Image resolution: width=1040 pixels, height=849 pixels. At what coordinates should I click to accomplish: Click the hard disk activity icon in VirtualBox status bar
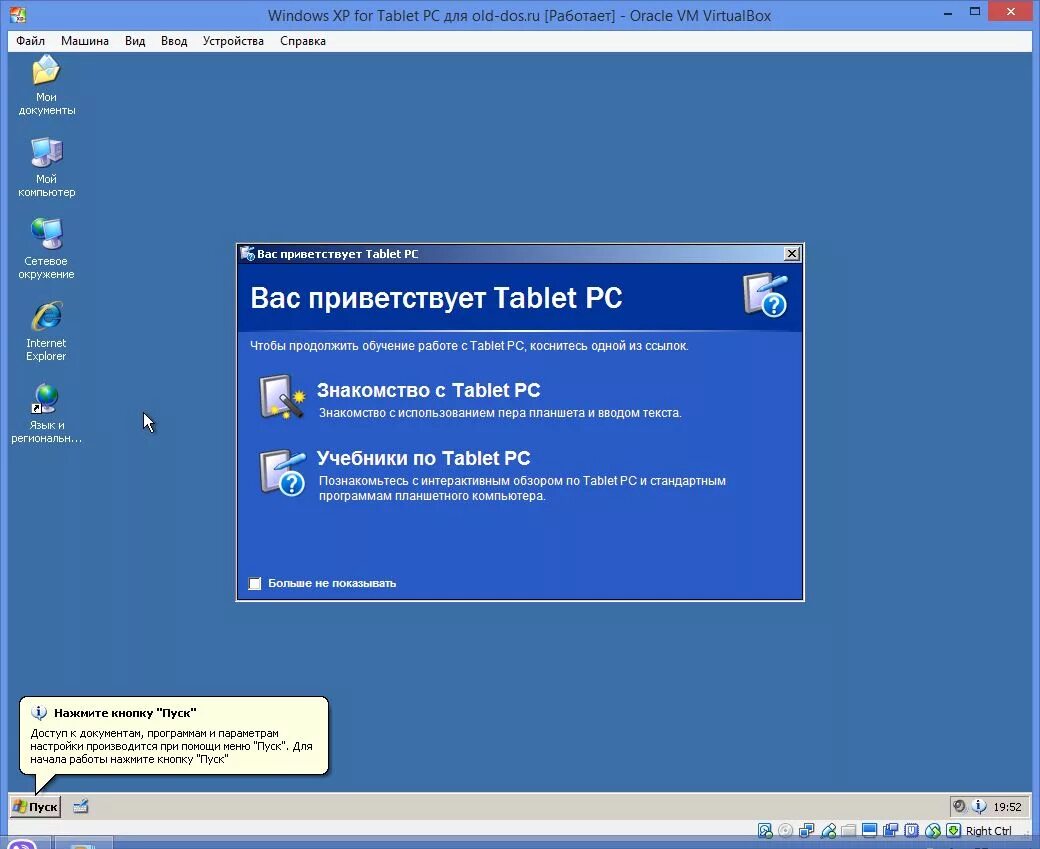[765, 831]
